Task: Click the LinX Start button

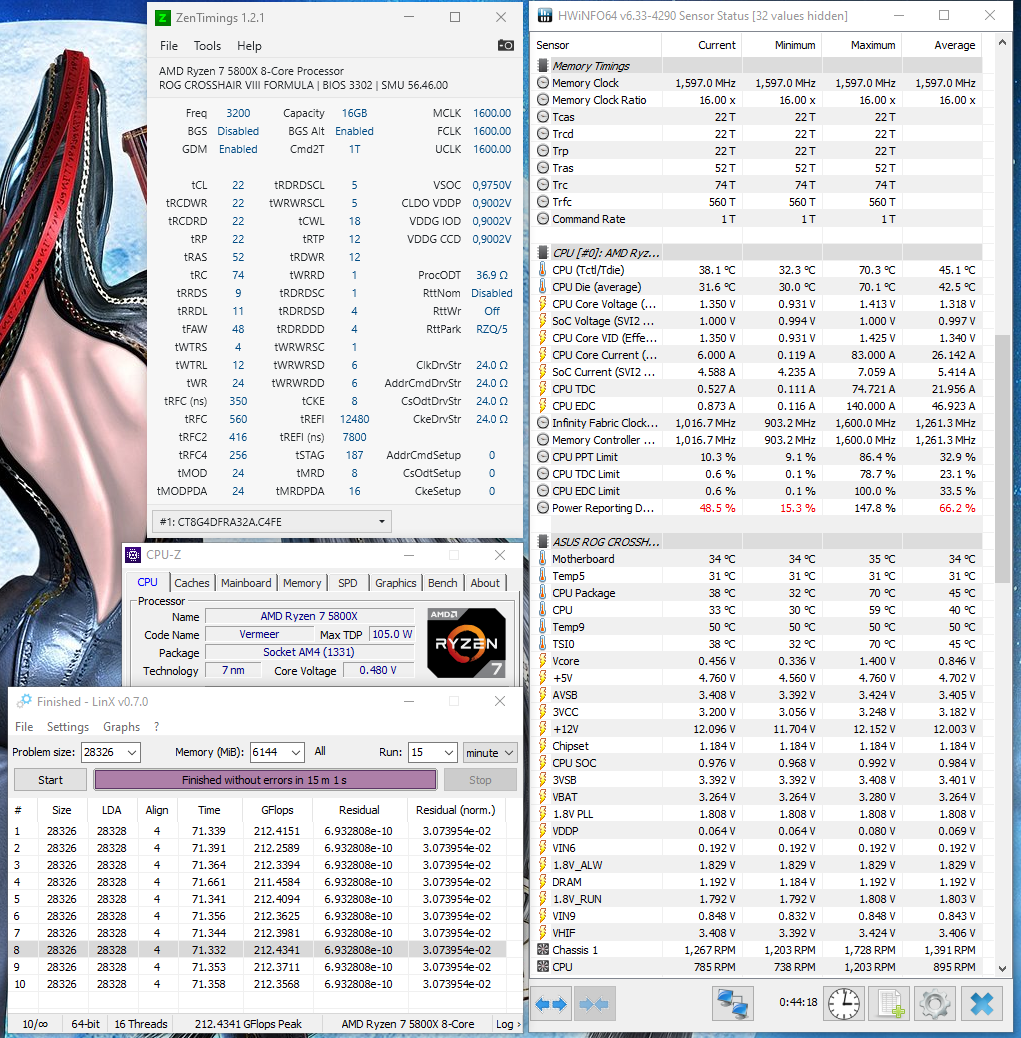Action: (50, 780)
